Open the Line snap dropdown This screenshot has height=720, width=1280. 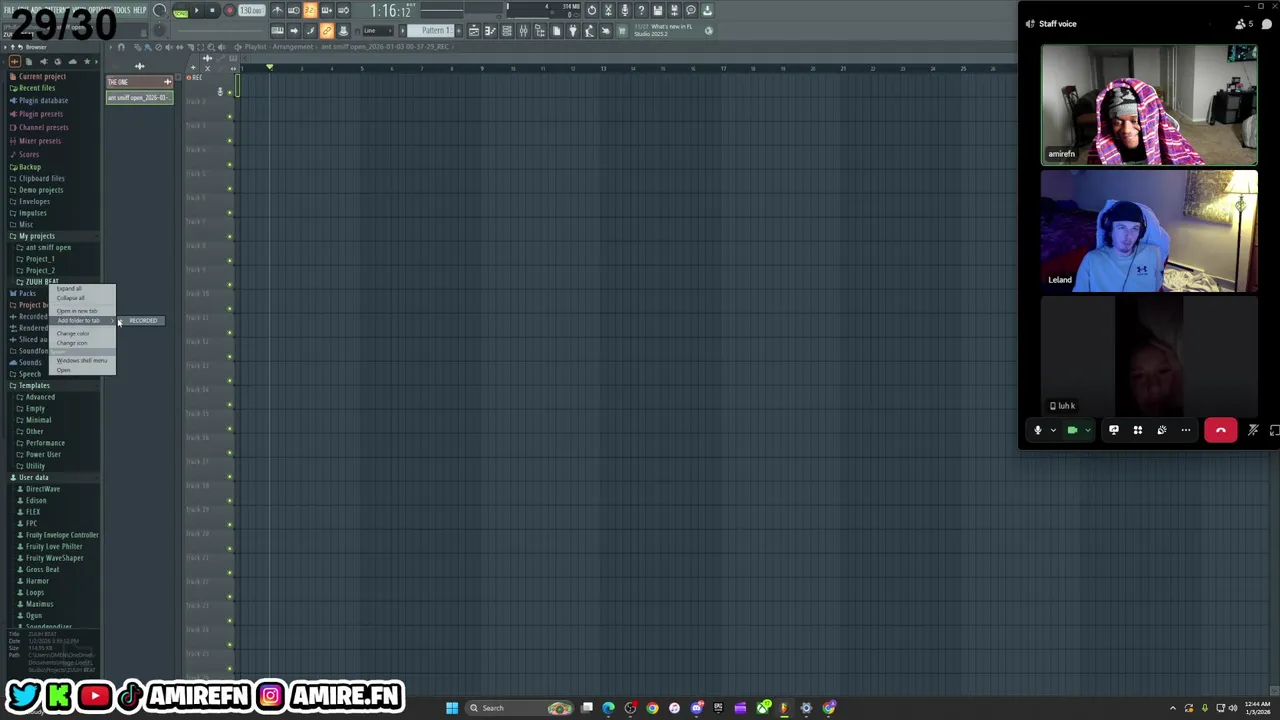point(376,31)
